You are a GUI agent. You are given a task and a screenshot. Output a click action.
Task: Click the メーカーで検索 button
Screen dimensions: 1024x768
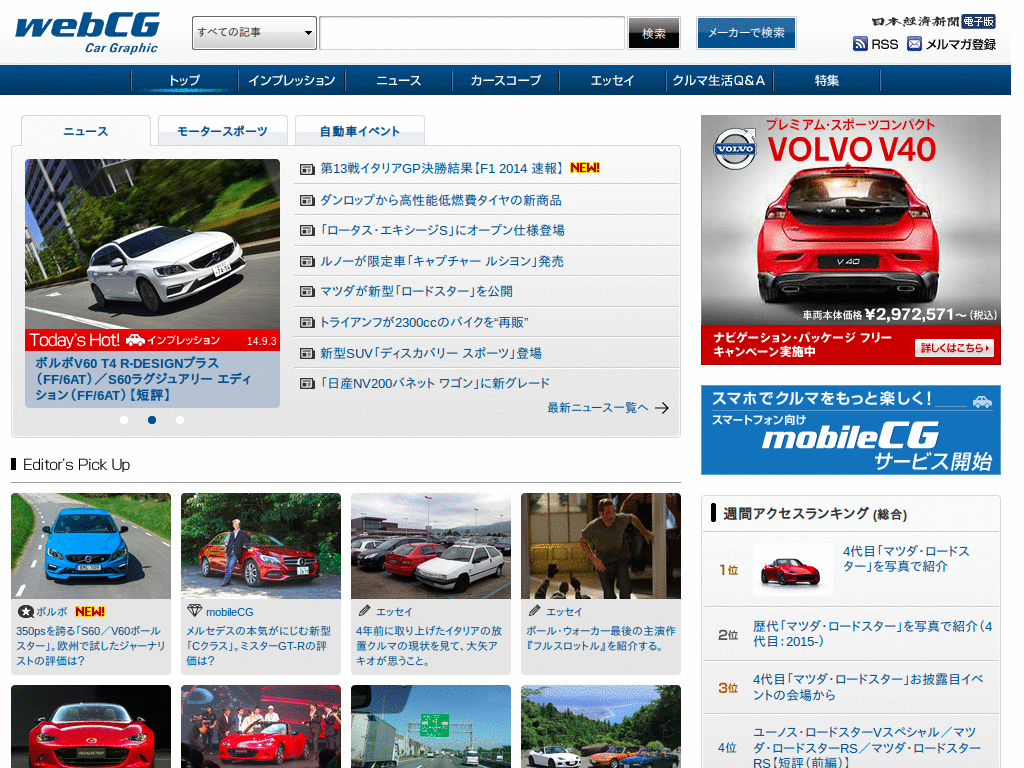(x=746, y=33)
